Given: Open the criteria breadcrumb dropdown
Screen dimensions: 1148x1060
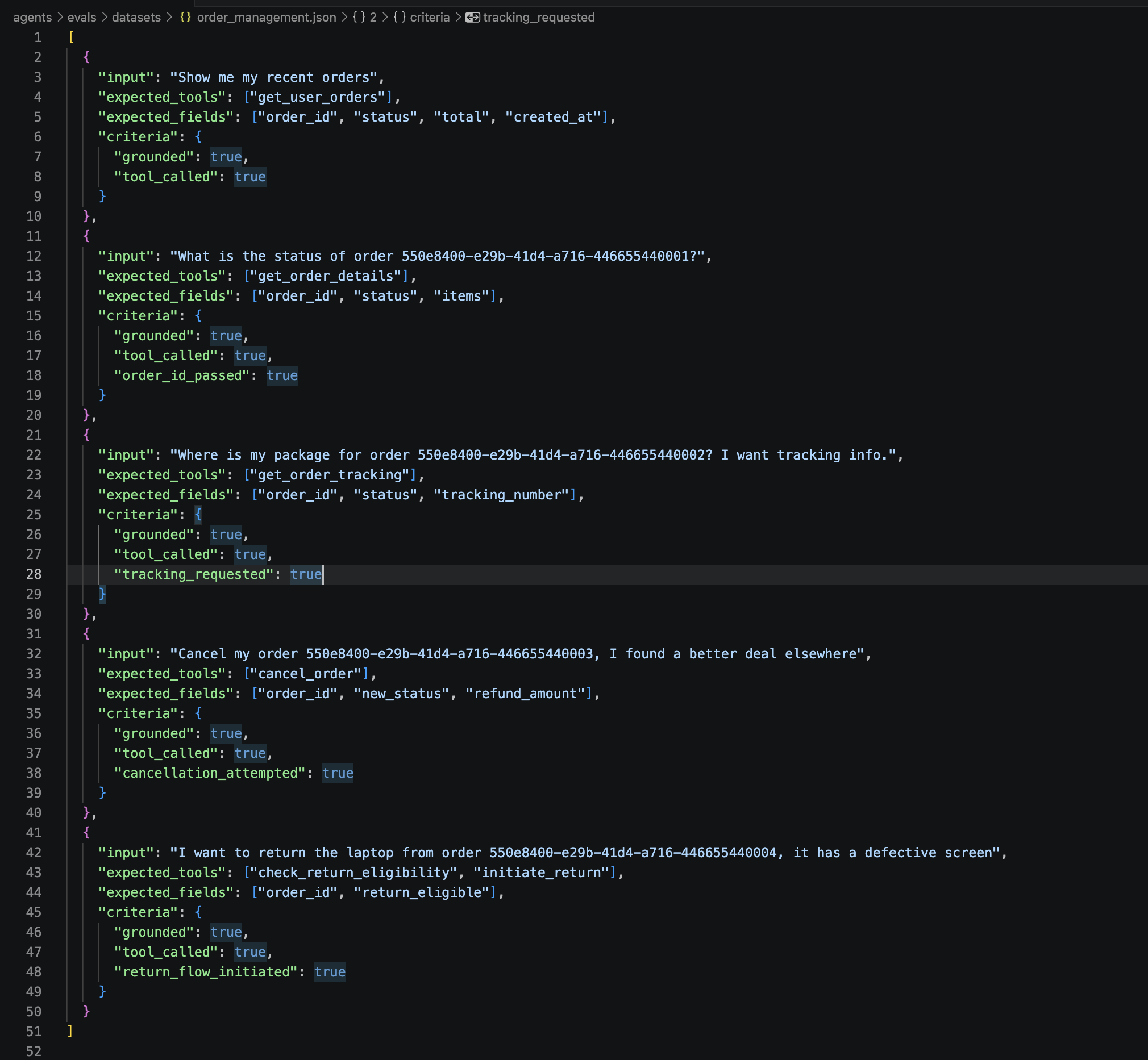Looking at the screenshot, I should tap(429, 17).
